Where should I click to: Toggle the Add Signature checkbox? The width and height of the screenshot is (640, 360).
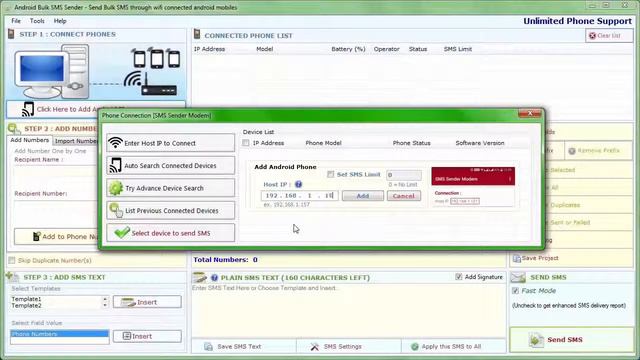coord(458,277)
